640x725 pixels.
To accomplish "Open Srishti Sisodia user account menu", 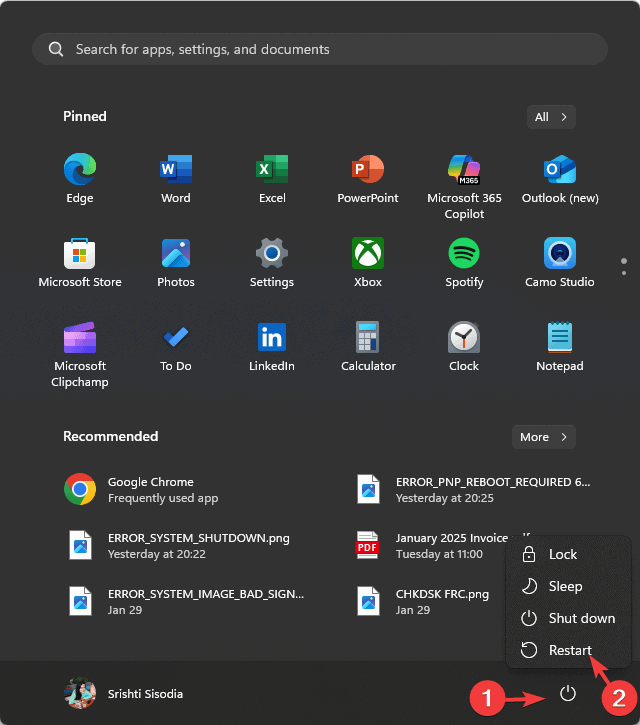I will pyautogui.click(x=124, y=694).
